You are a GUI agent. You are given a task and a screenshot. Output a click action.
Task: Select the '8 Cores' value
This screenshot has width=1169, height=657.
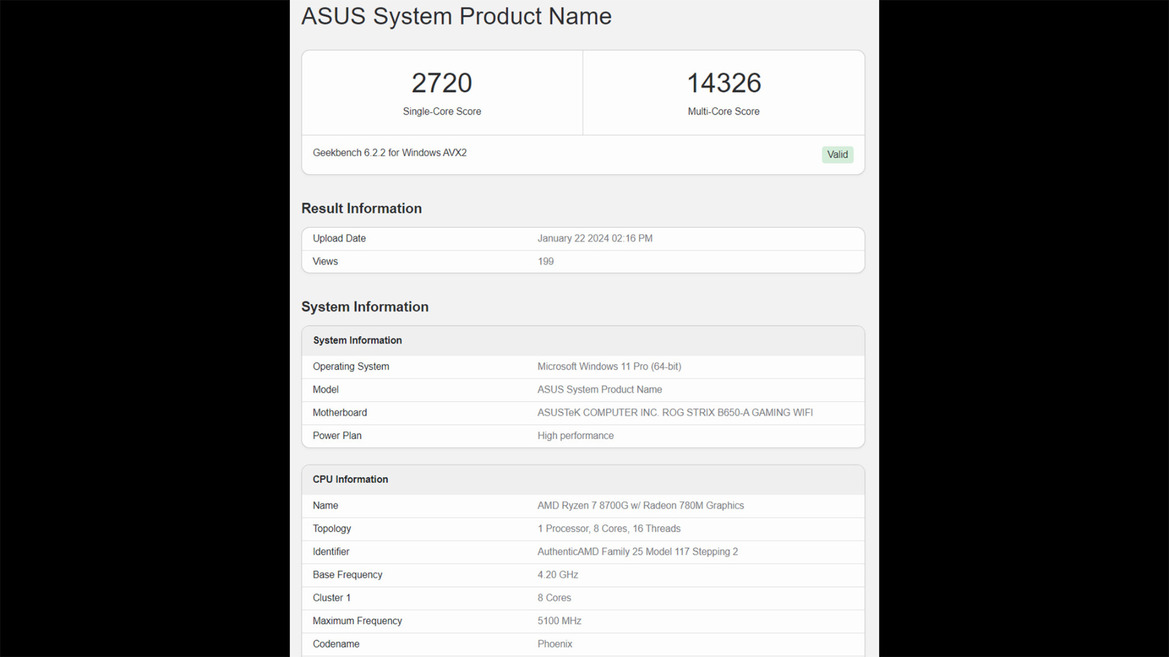(x=554, y=599)
